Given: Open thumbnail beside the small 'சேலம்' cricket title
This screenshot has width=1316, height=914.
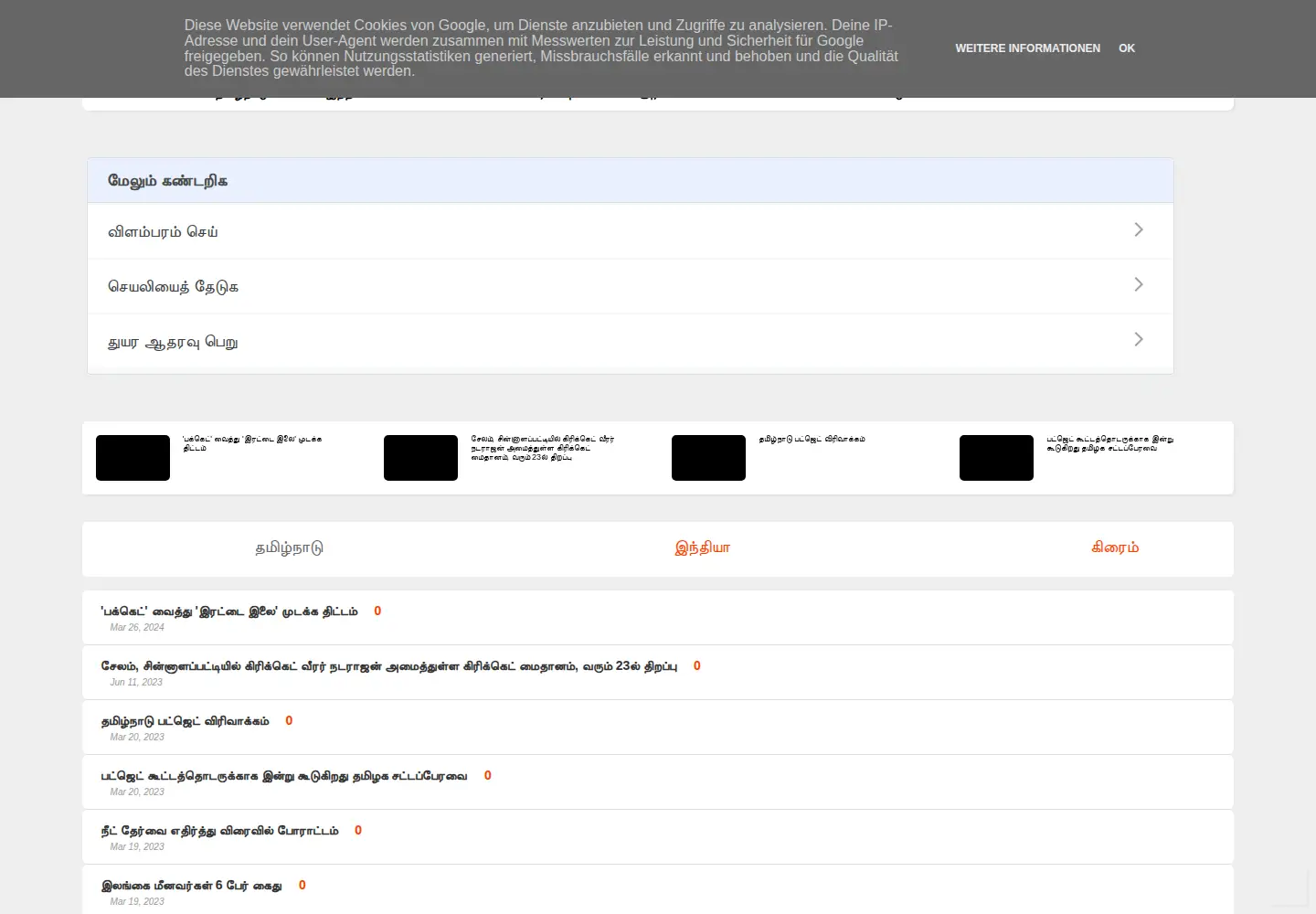Looking at the screenshot, I should point(420,458).
